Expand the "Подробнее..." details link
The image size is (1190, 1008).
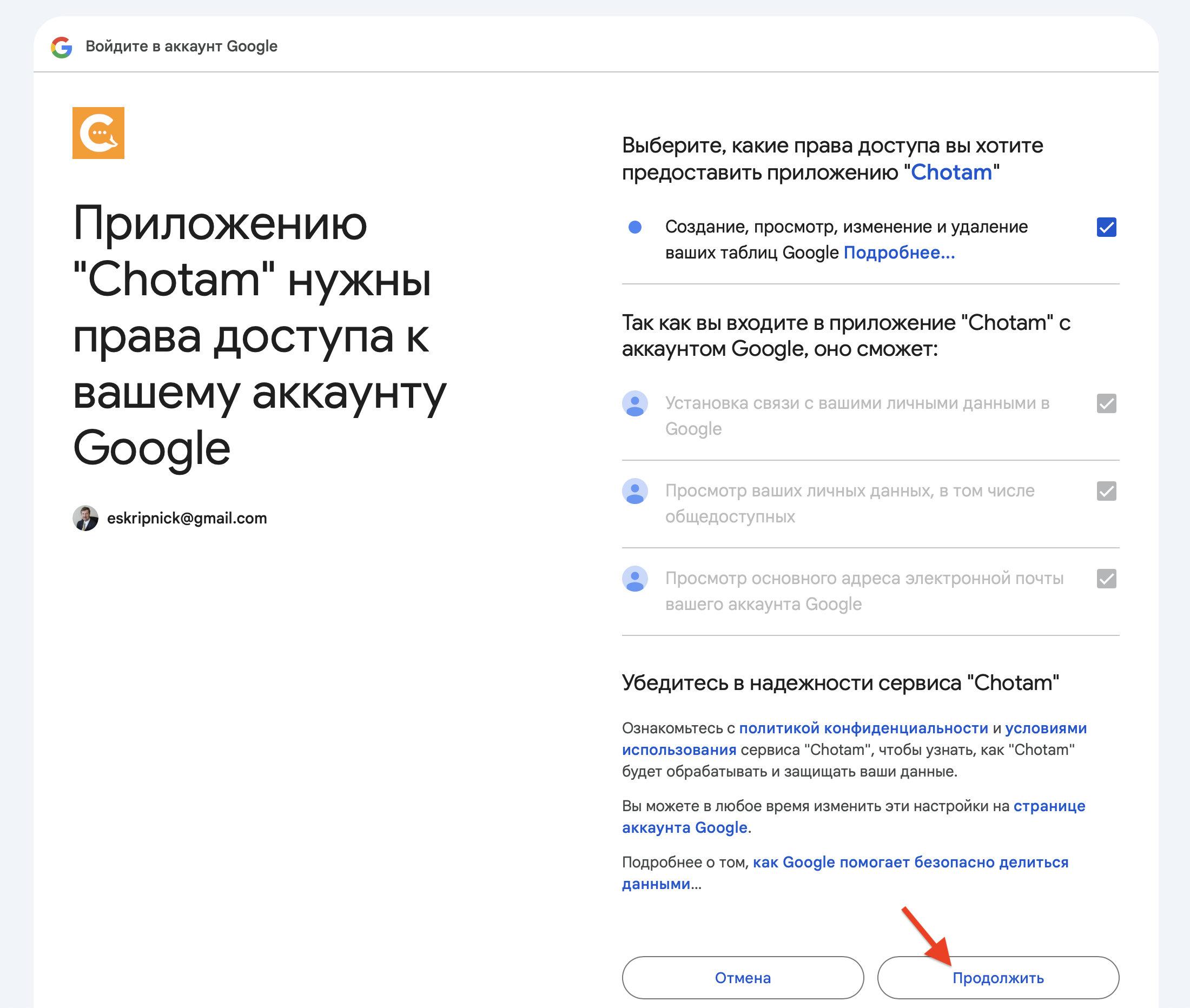(898, 253)
